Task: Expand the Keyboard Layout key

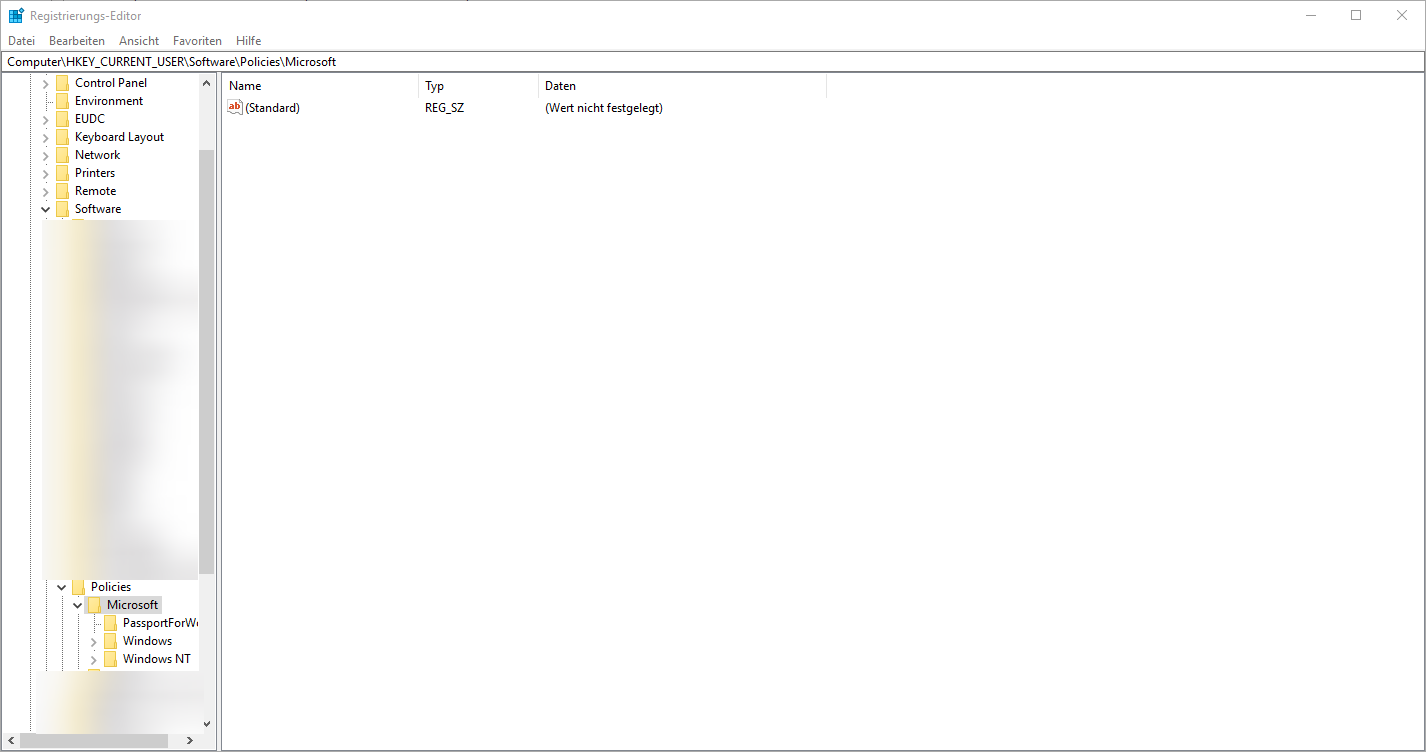Action: 45,137
